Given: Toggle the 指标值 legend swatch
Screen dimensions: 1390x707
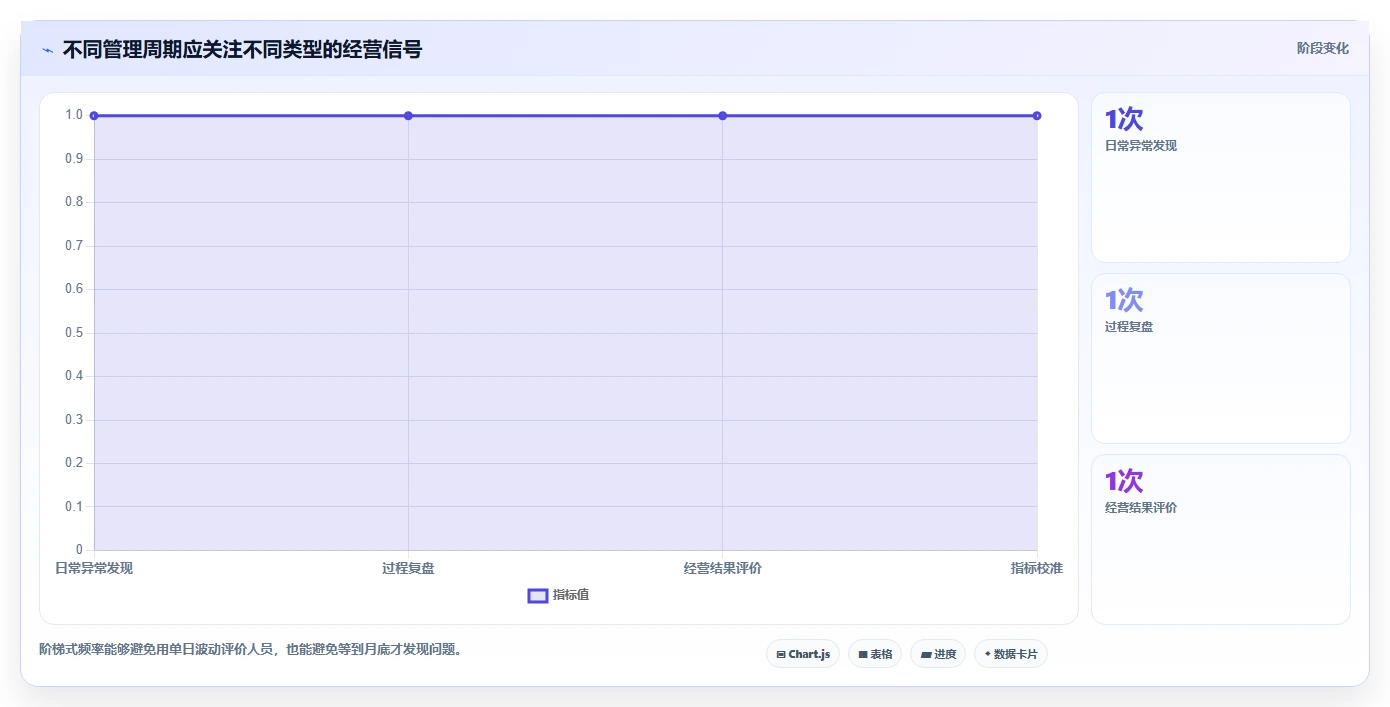Looking at the screenshot, I should pos(538,596).
